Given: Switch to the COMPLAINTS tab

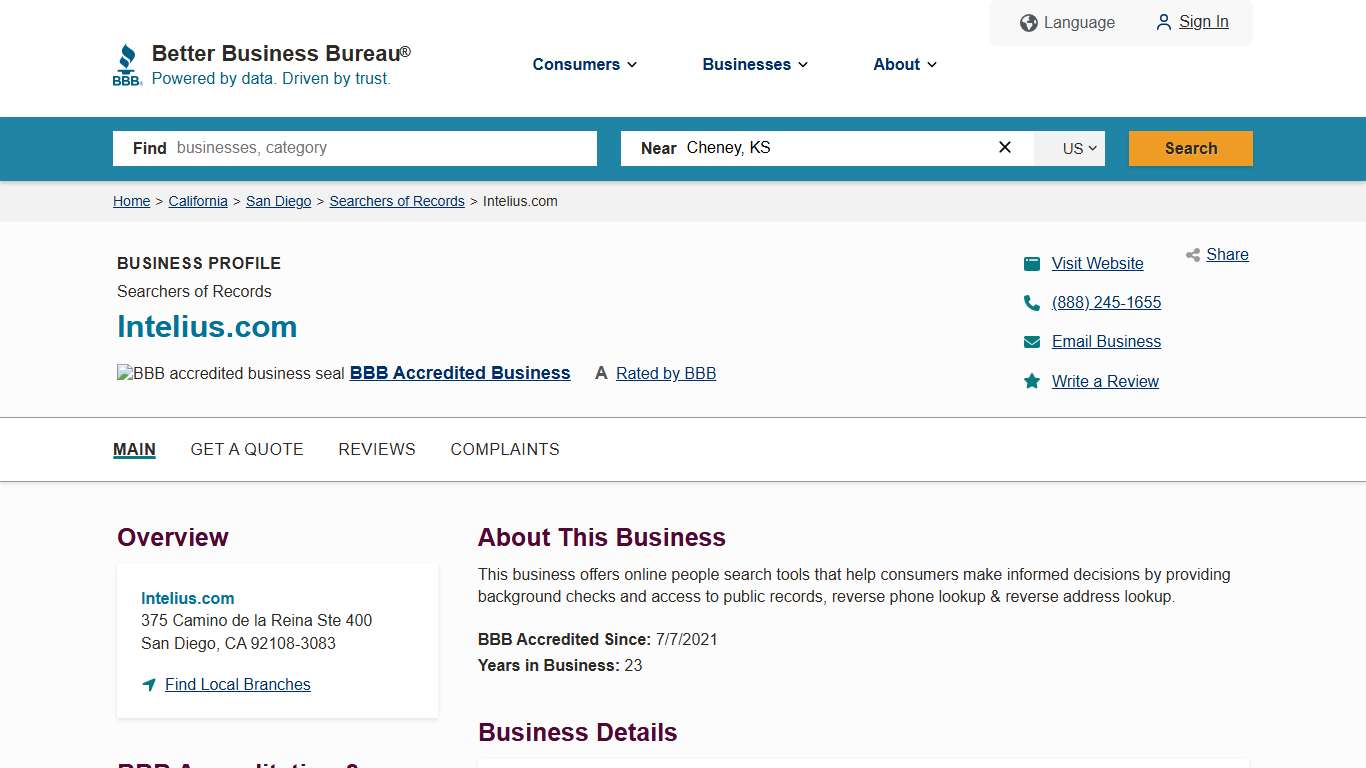Looking at the screenshot, I should [505, 449].
